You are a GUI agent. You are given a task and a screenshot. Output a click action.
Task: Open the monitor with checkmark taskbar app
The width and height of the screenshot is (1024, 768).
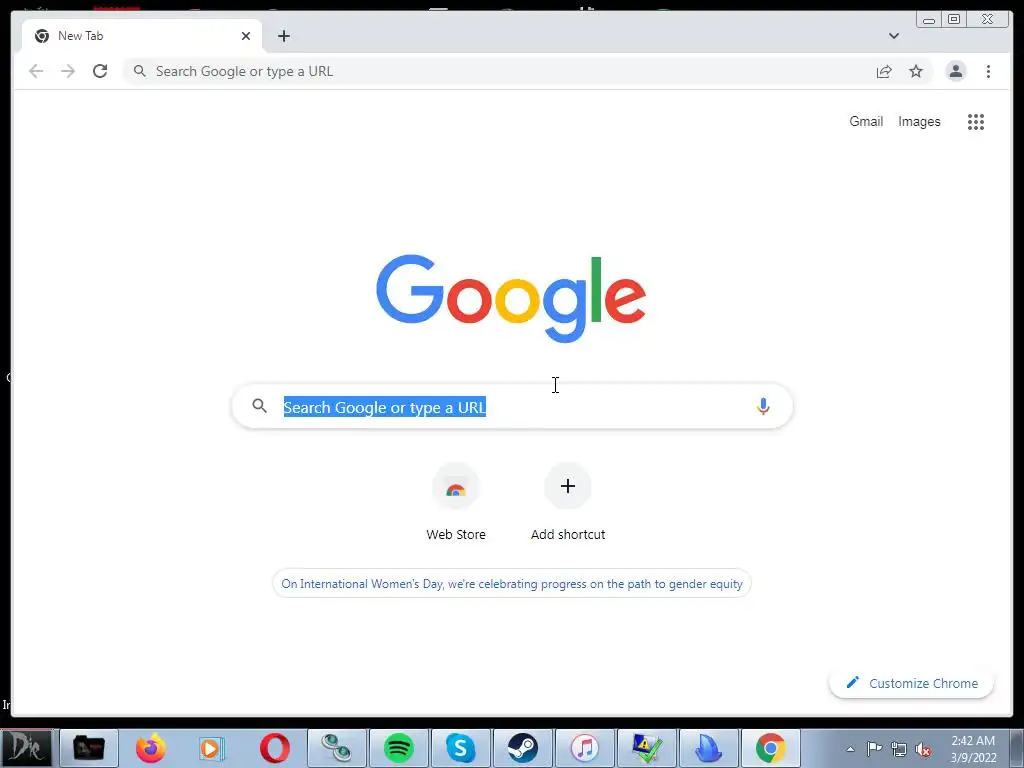647,748
